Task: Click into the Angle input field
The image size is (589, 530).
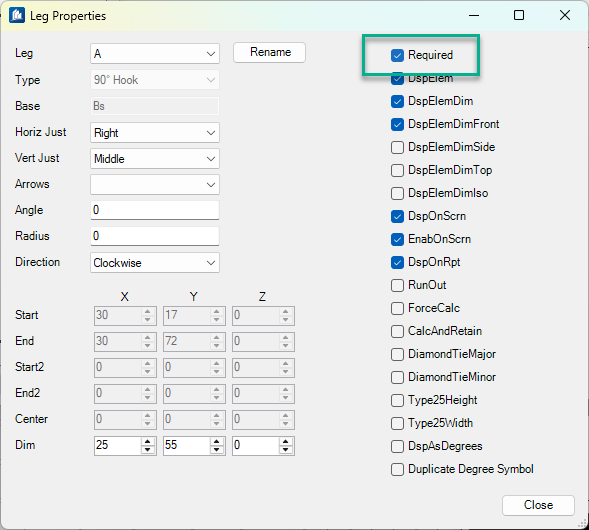Action: pyautogui.click(x=155, y=210)
